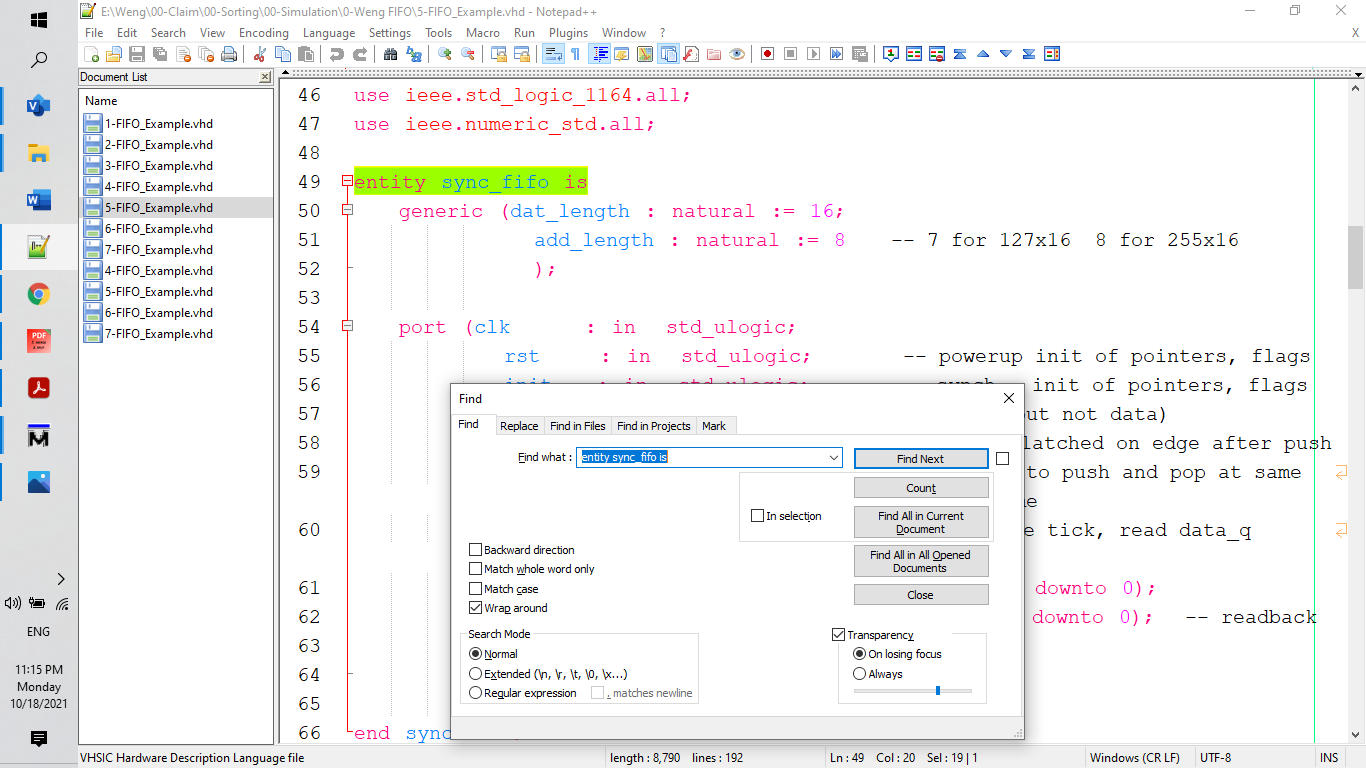Open Action Center notifications icon
The width and height of the screenshot is (1366, 768).
(39, 739)
